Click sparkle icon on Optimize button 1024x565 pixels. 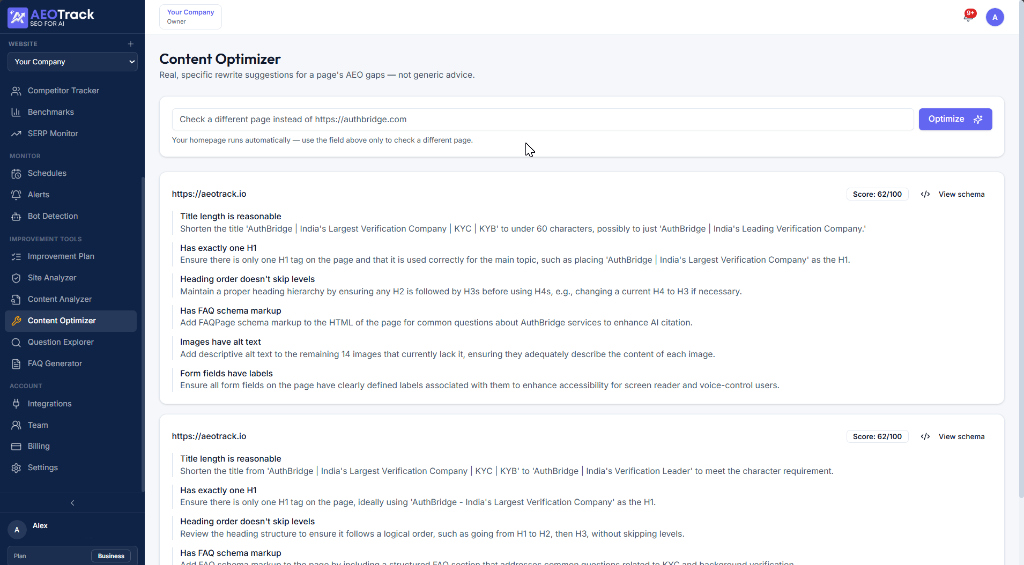[x=978, y=120]
